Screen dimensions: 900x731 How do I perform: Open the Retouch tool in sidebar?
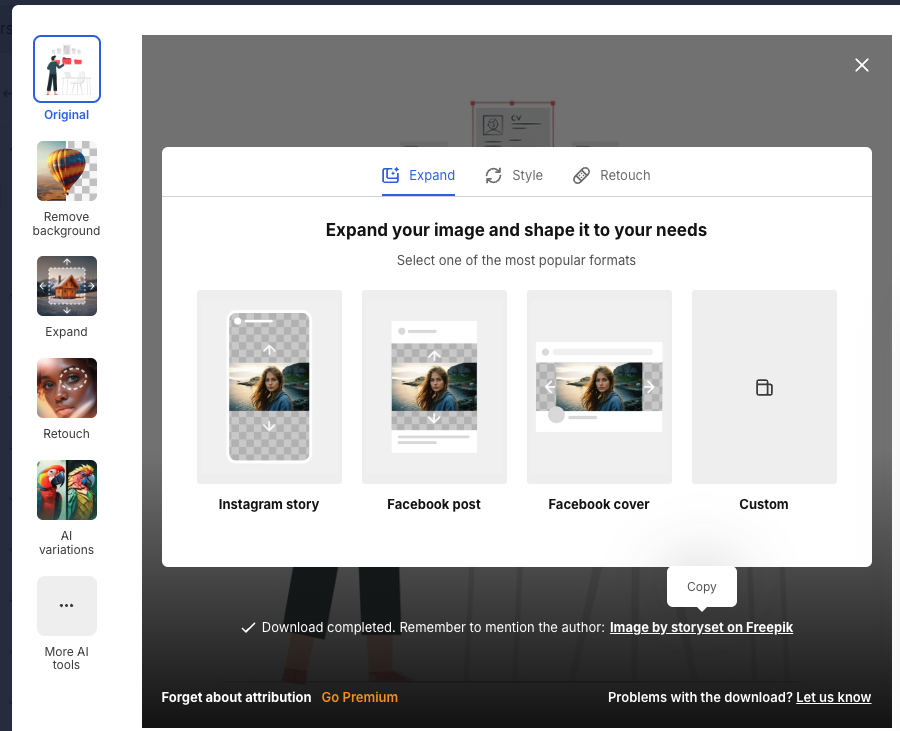click(x=67, y=388)
